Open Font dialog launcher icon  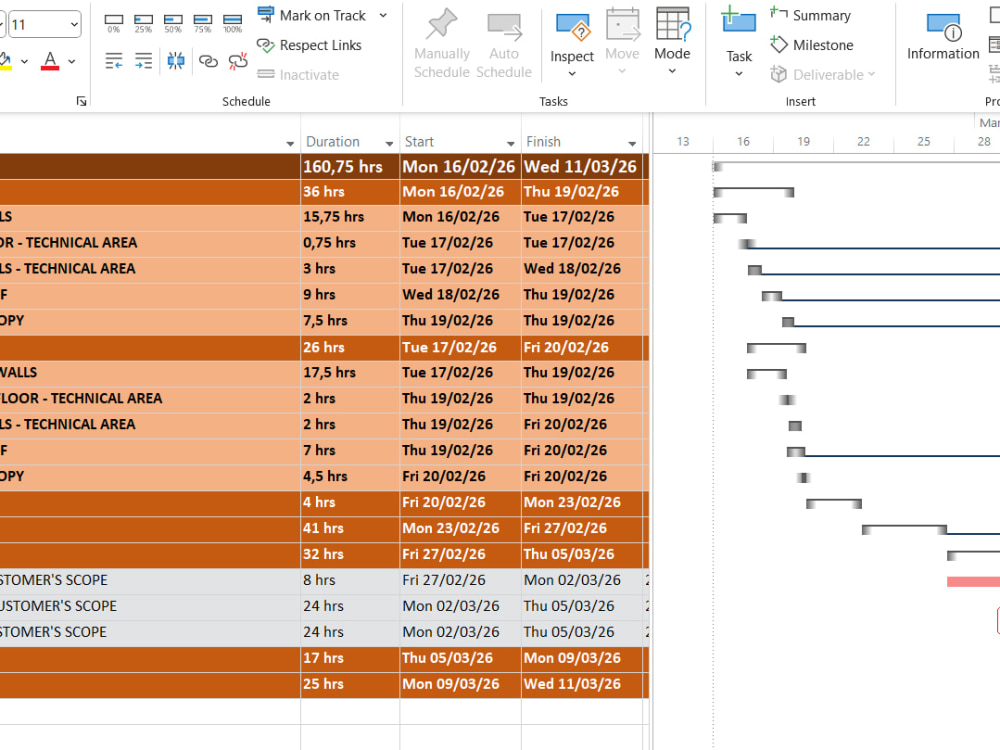pos(81,101)
